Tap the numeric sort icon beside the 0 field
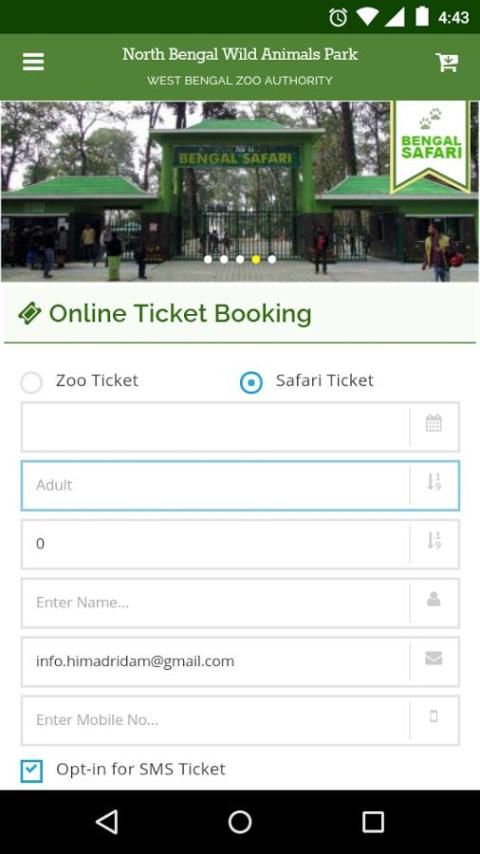The height and width of the screenshot is (854, 480). [434, 541]
